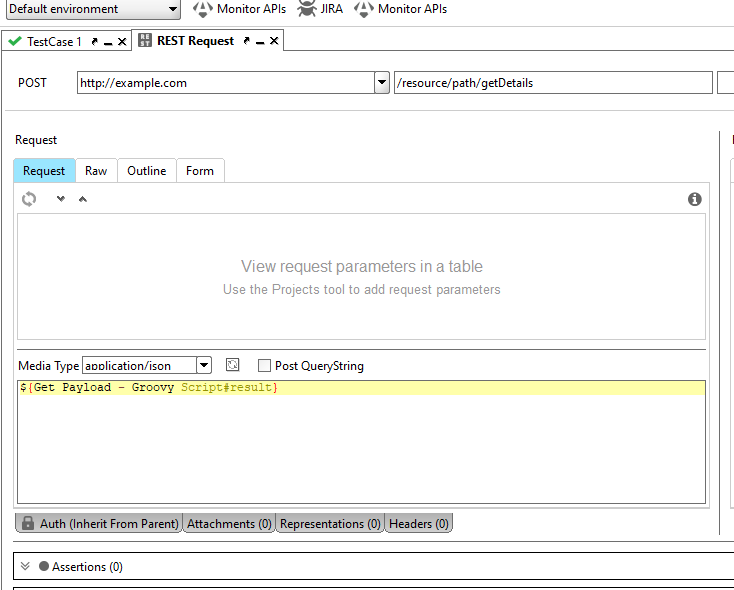734x590 pixels.
Task: Click the first Monitor APIs toolbar button
Action: (x=240, y=9)
